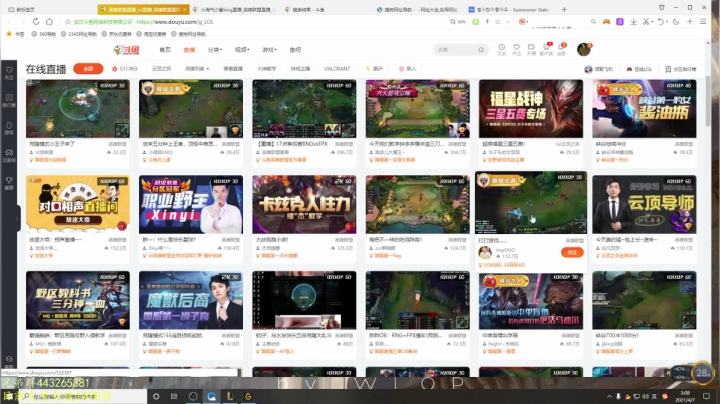Expand the 英雄列表 filter dropdown
This screenshot has width=720, height=404.
197,69
